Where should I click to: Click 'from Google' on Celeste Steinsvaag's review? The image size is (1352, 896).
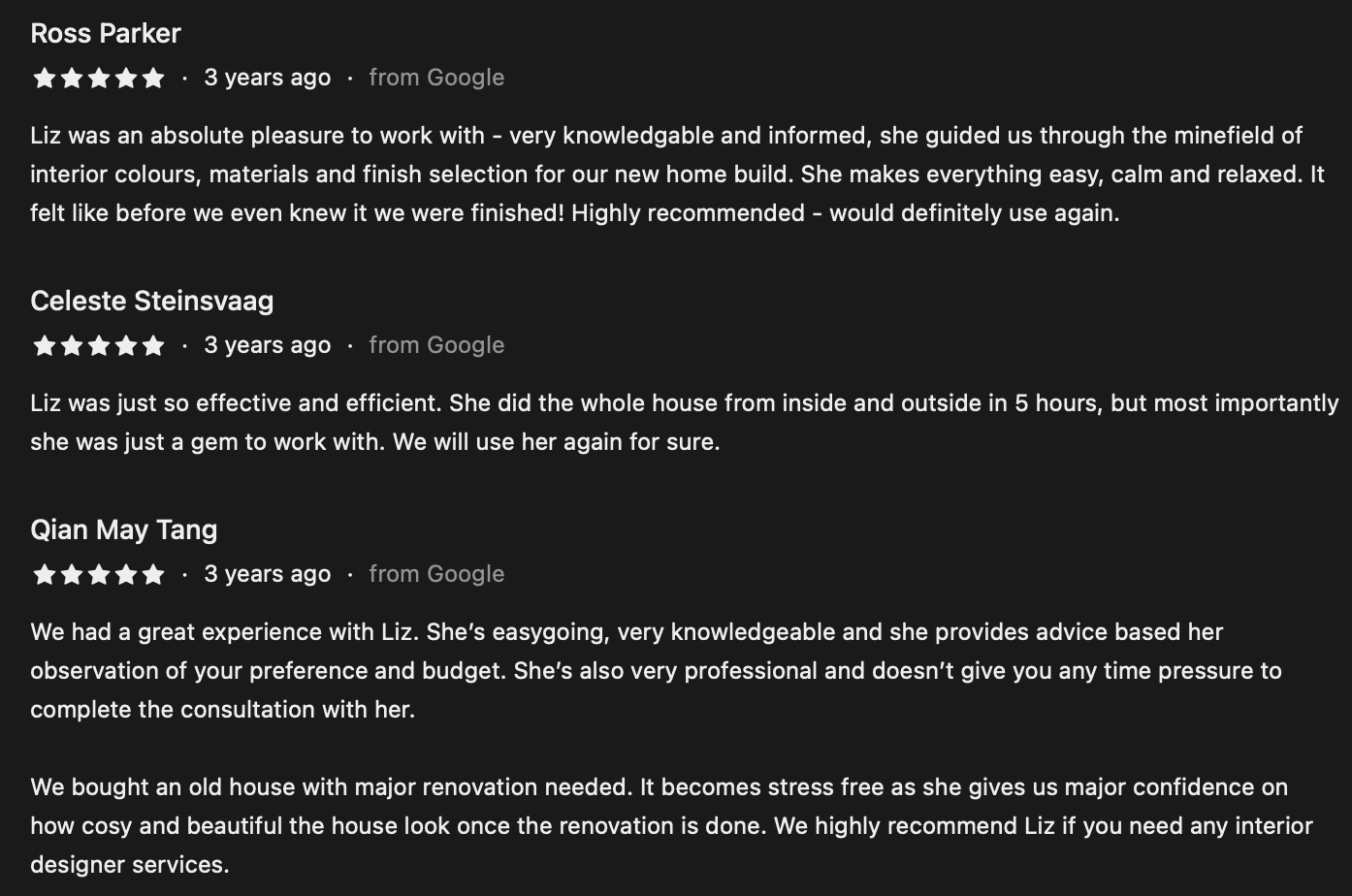point(436,345)
